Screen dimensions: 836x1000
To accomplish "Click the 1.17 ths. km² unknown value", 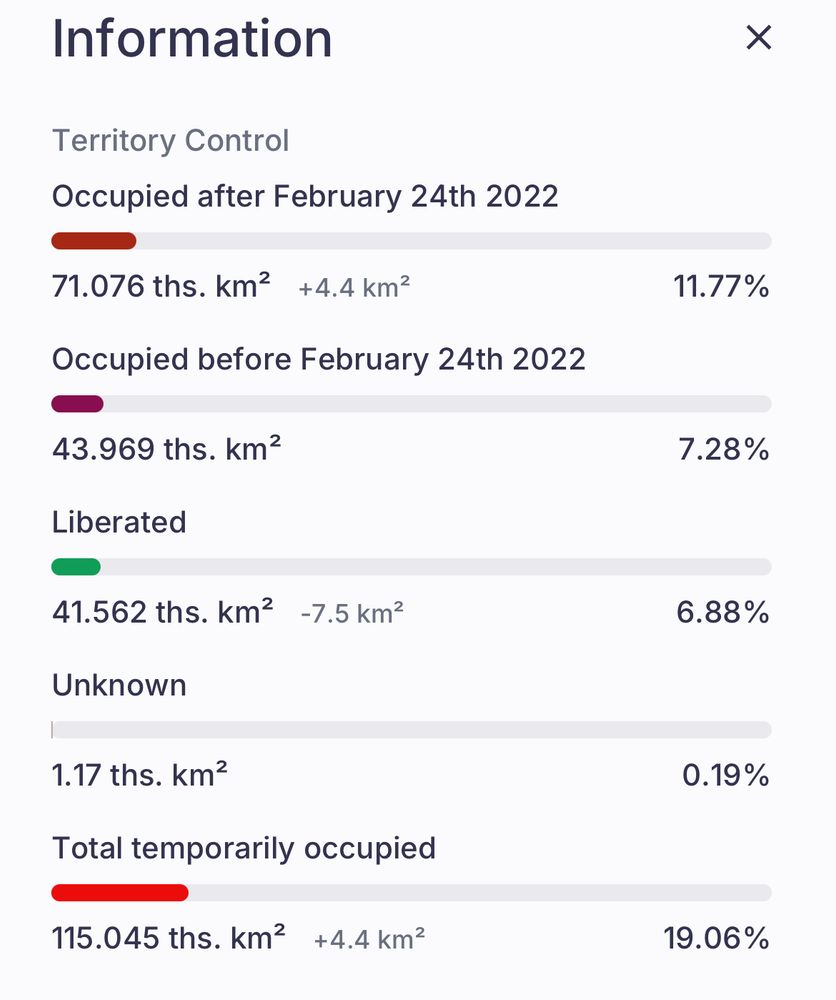I will [x=139, y=775].
